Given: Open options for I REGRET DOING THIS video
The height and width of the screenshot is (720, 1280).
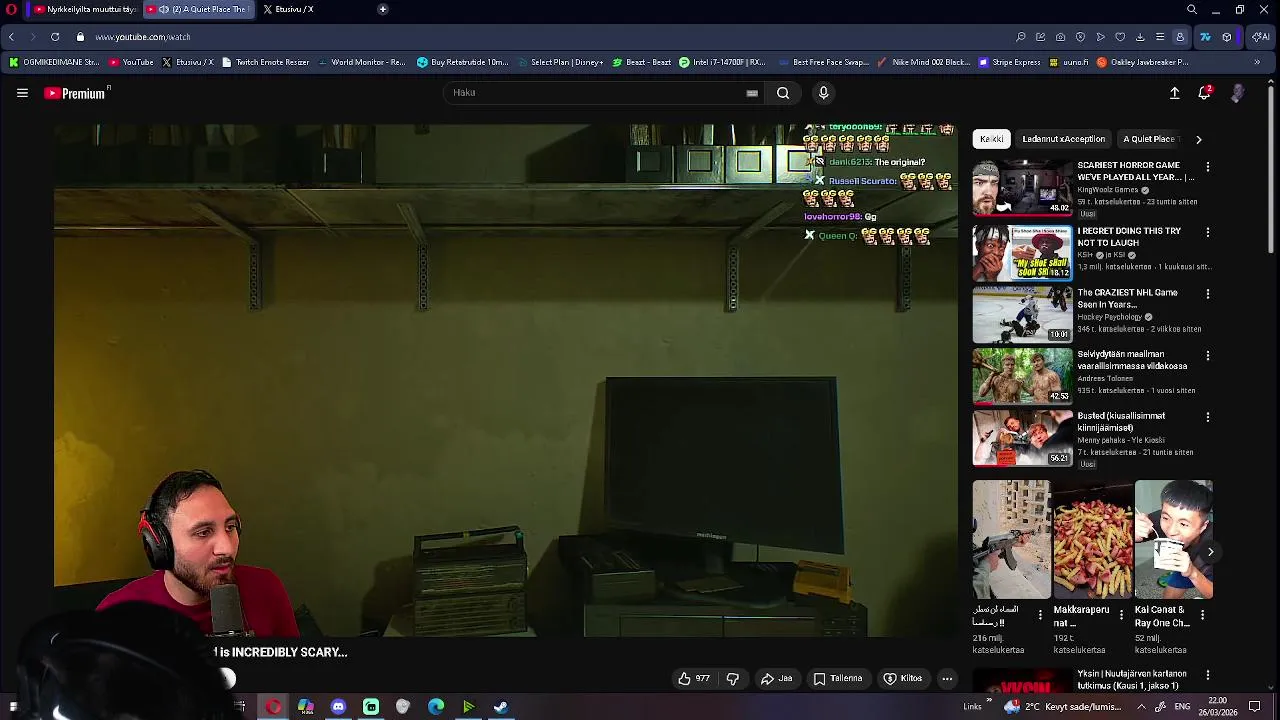Looking at the screenshot, I should point(1208,232).
